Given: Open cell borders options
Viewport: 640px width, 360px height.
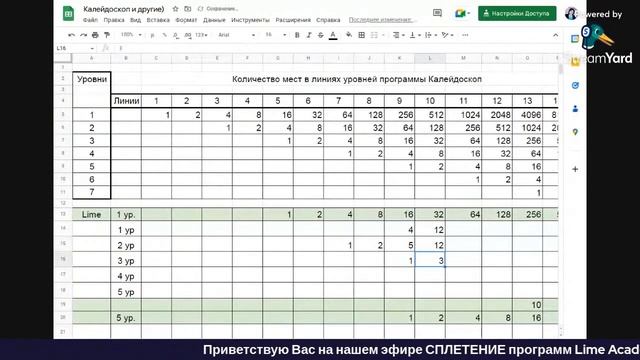Looking at the screenshot, I should point(362,35).
